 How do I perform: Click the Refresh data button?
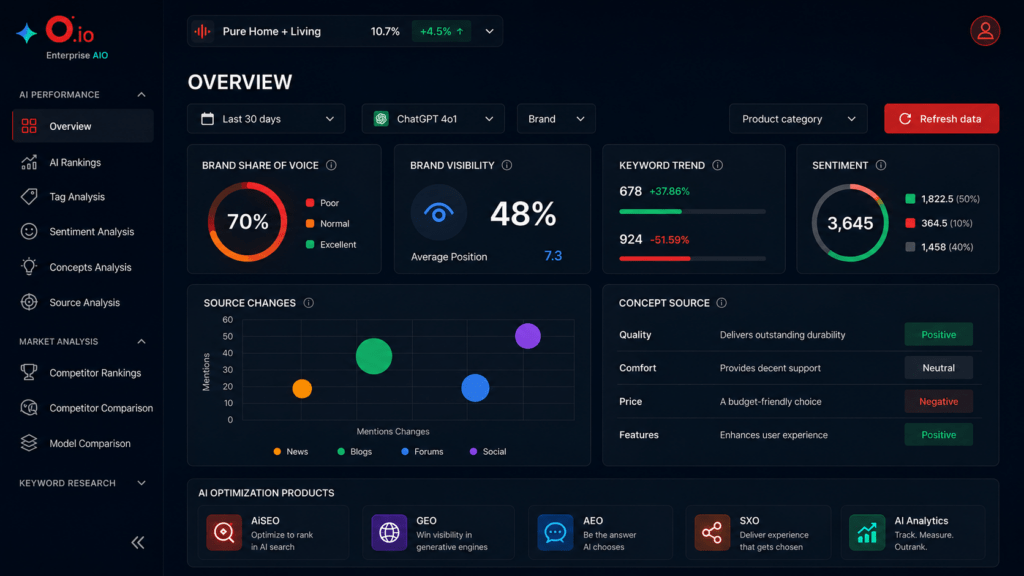tap(942, 119)
